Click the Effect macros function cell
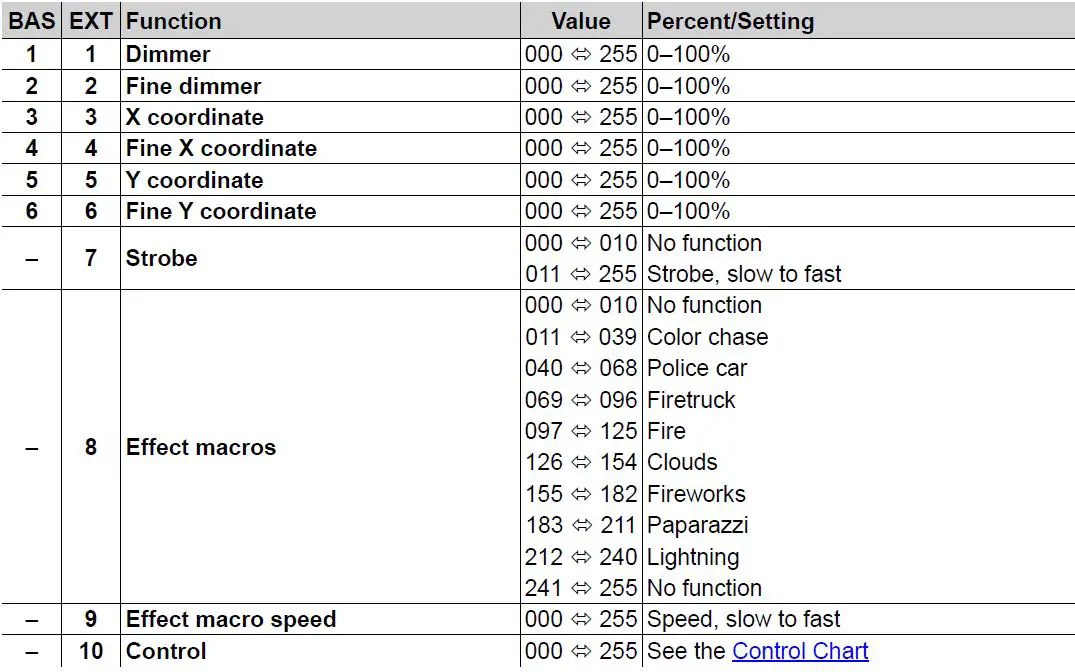This screenshot has height=672, width=1075. coord(200,447)
